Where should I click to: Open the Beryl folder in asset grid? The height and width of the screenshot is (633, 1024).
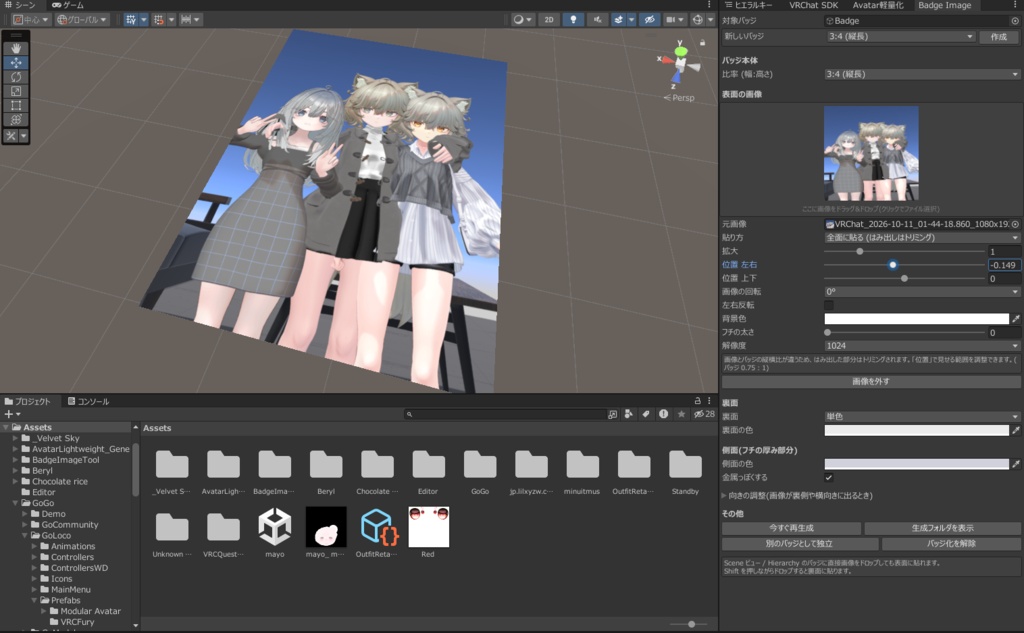(326, 465)
